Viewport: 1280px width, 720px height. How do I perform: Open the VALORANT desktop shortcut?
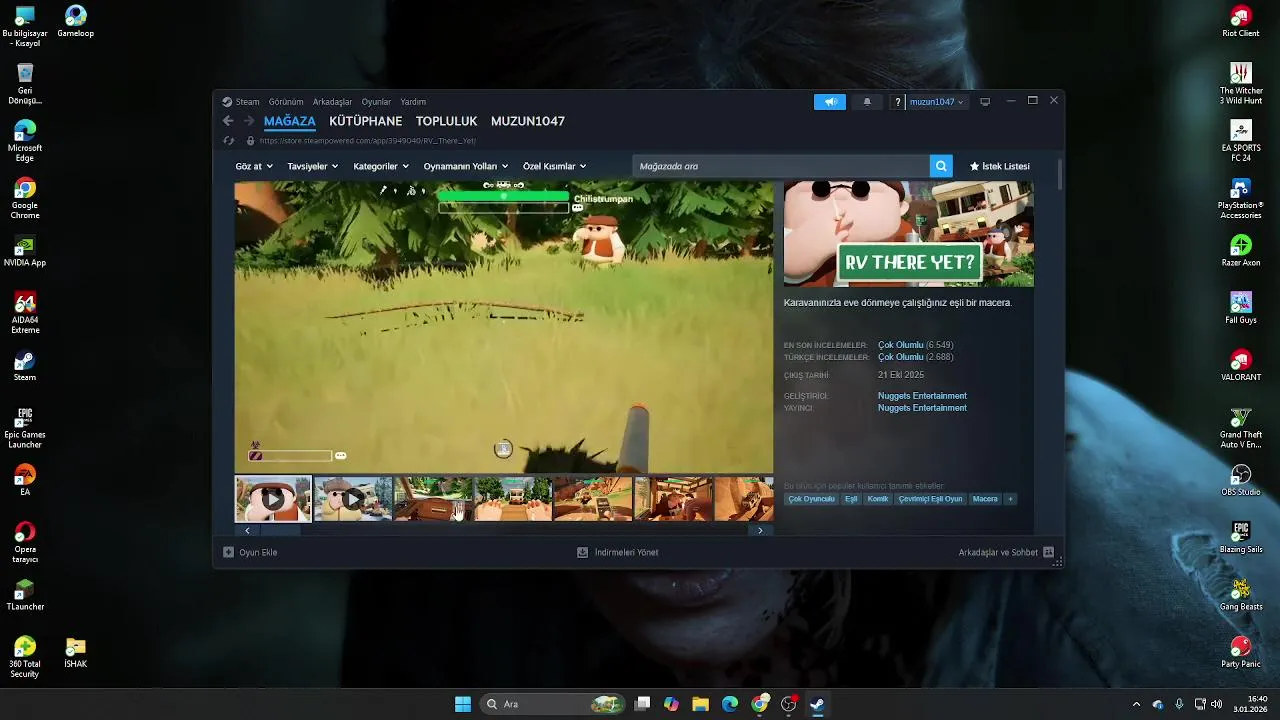(x=1241, y=365)
